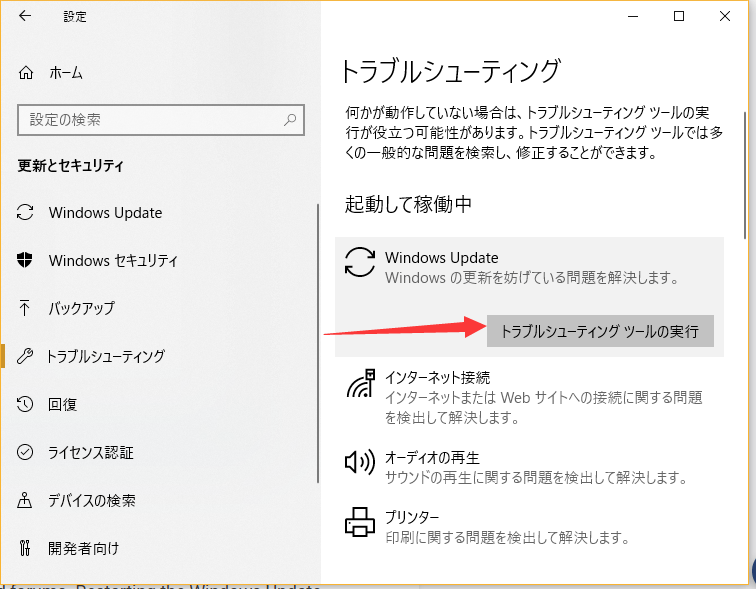Image resolution: width=756 pixels, height=589 pixels.
Task: Click the speaker icon for オーディオの再生
Action: click(x=360, y=462)
